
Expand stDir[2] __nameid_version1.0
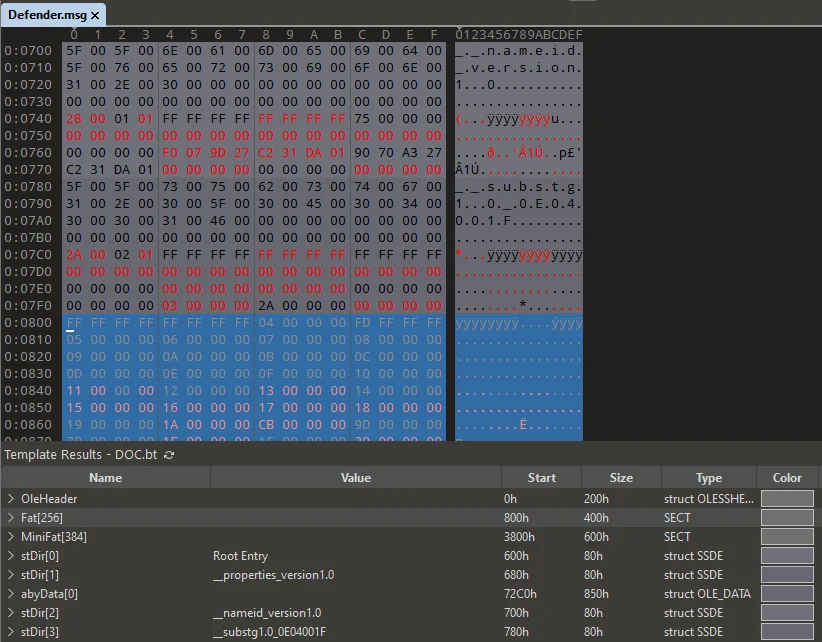[x=10, y=613]
